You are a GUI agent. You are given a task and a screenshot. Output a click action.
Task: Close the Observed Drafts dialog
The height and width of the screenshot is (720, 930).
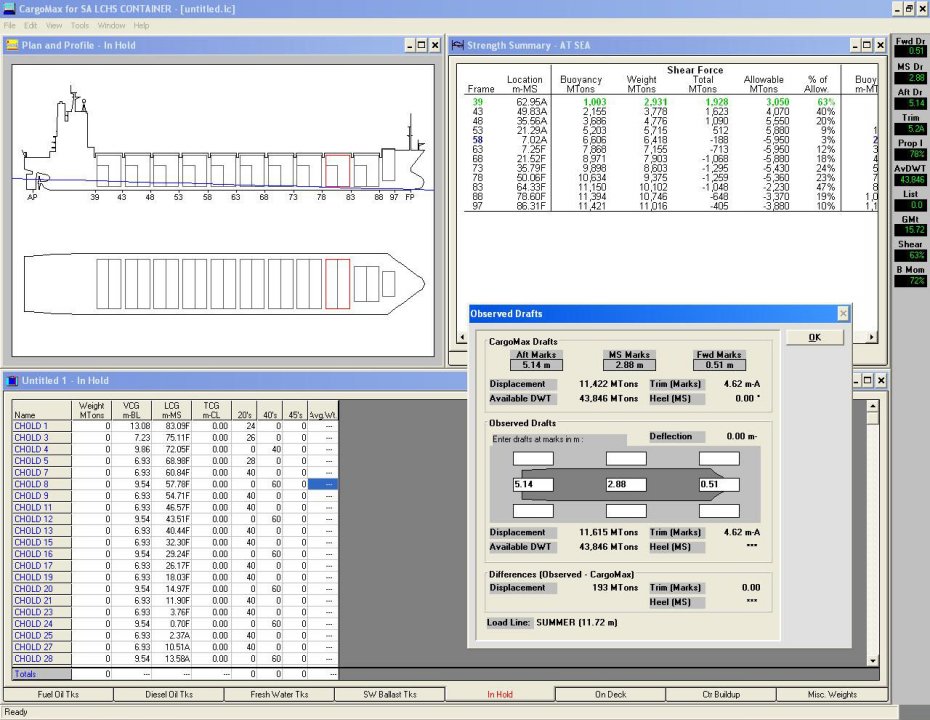[x=843, y=313]
